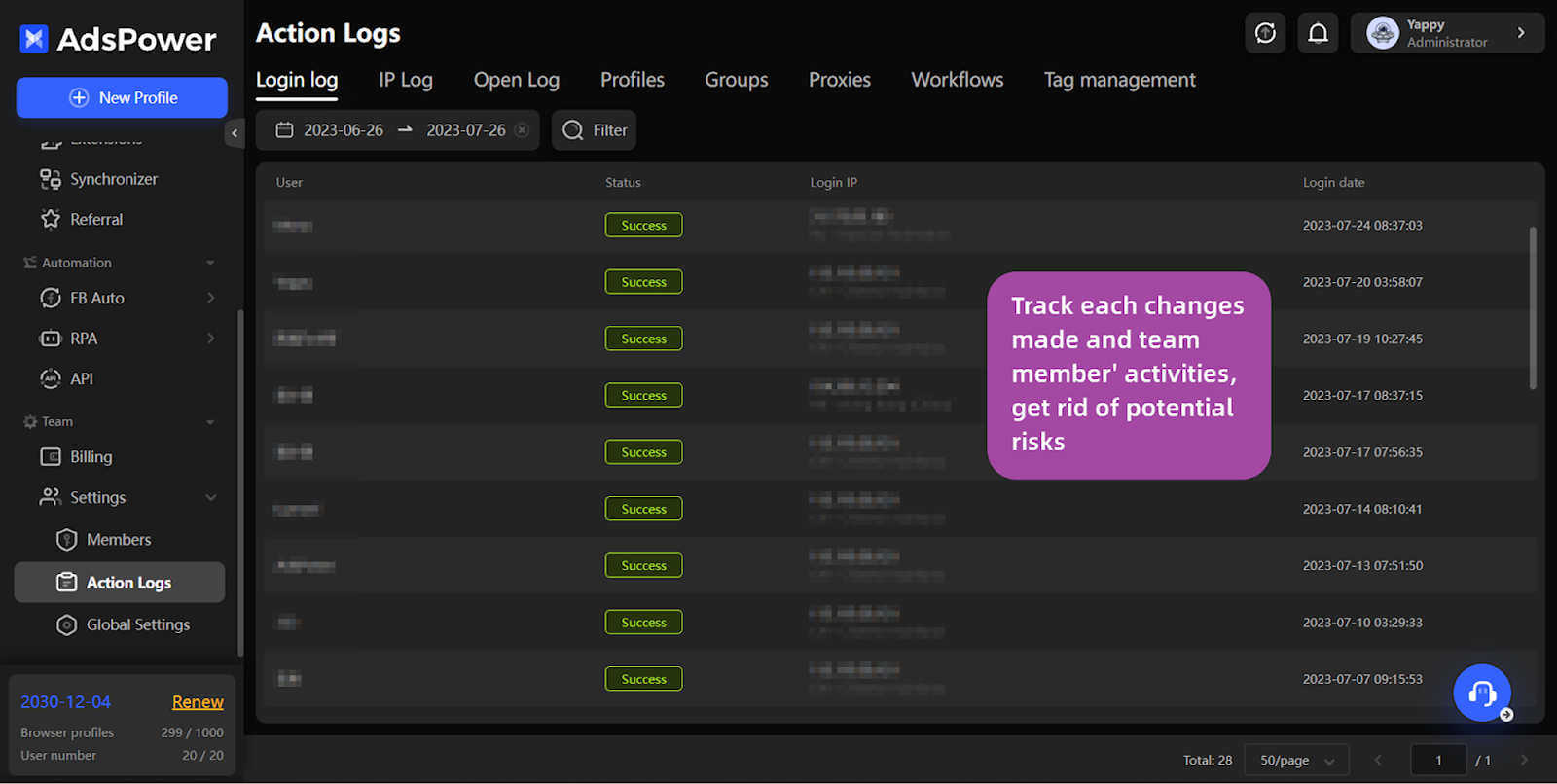The width and height of the screenshot is (1557, 784).
Task: Open Global Settings in the sidebar
Action: click(x=137, y=625)
